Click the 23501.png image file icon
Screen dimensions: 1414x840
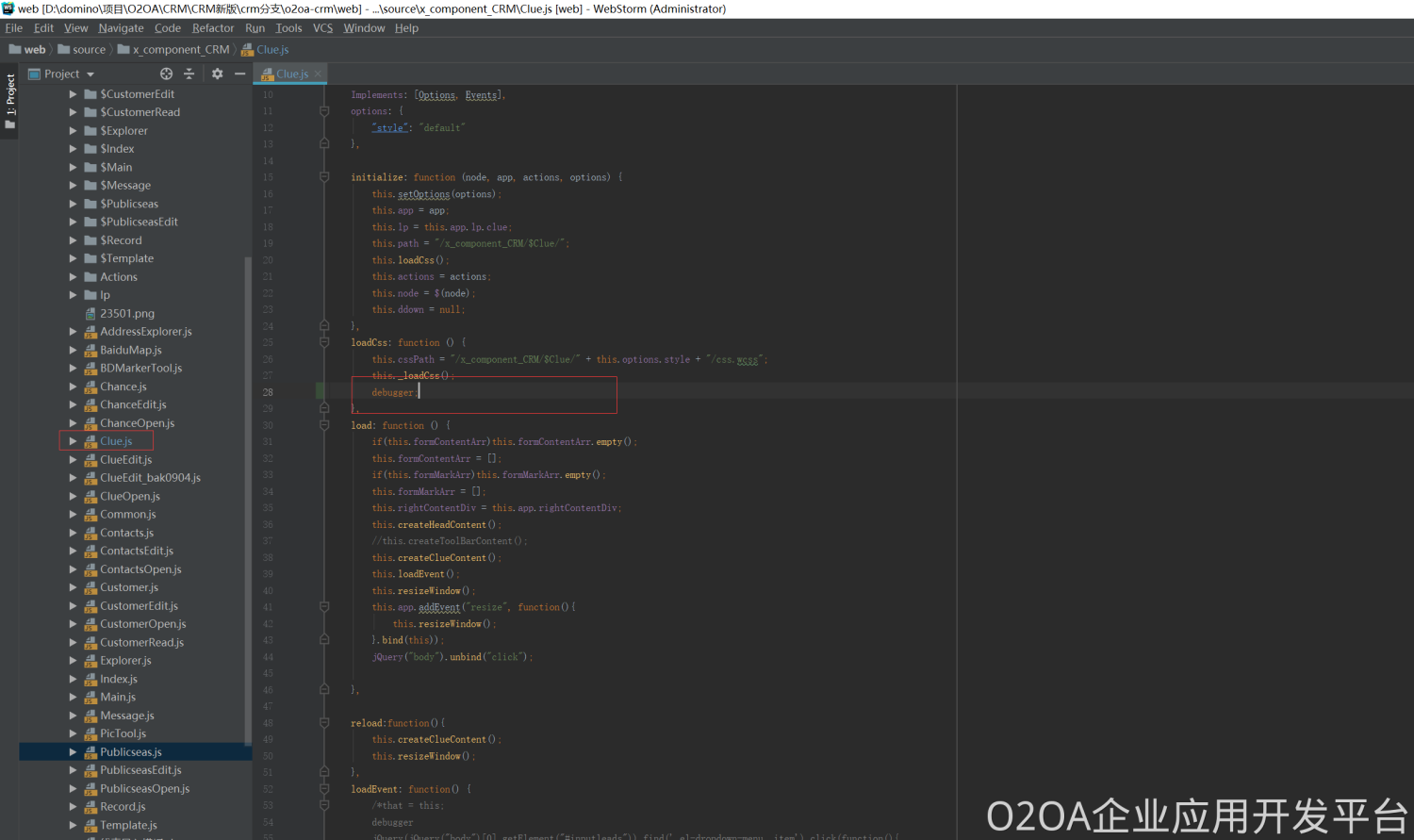point(90,314)
